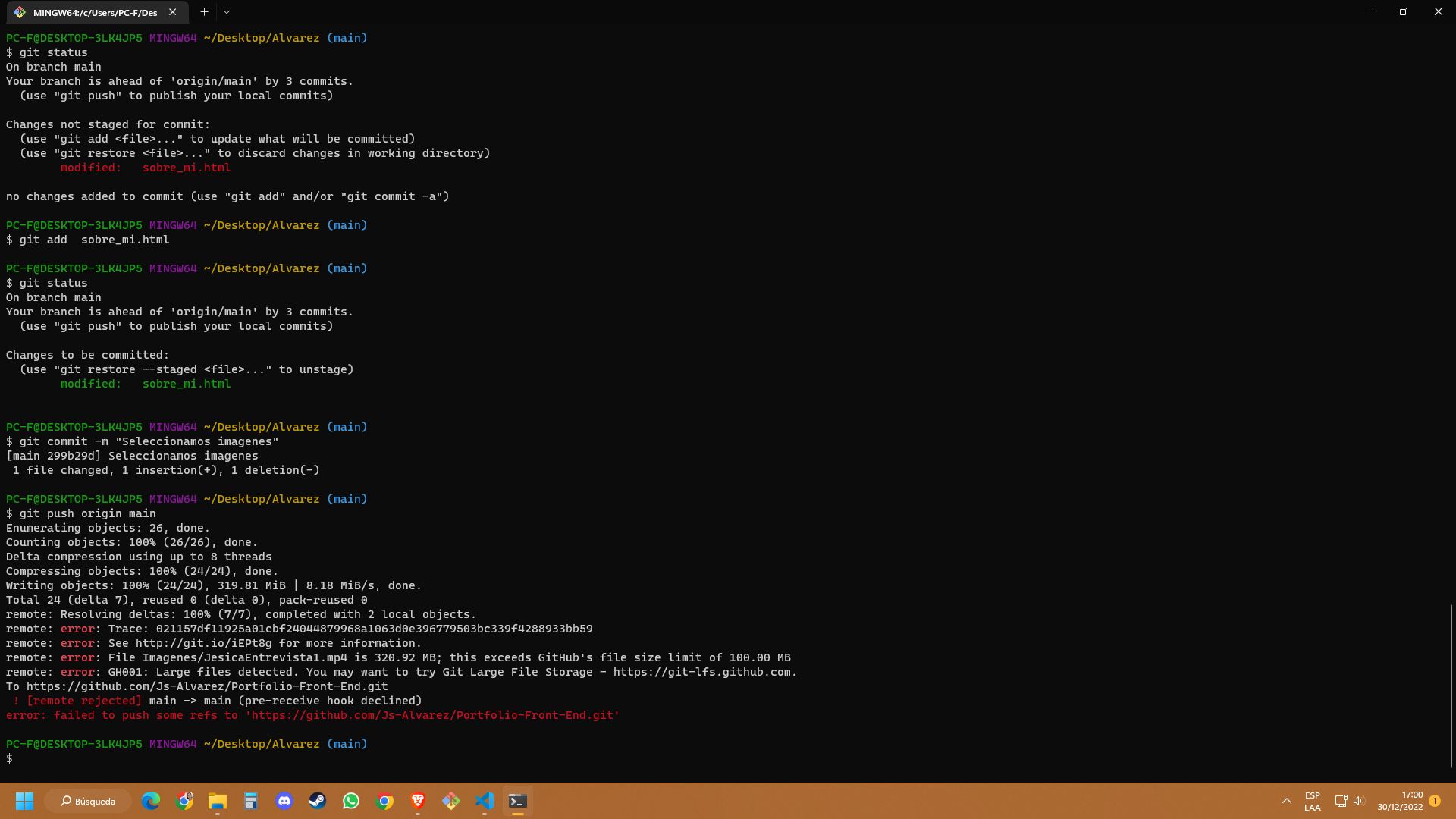Screen dimensions: 1456x819
Task: Open File Explorer from taskbar
Action: point(217,801)
